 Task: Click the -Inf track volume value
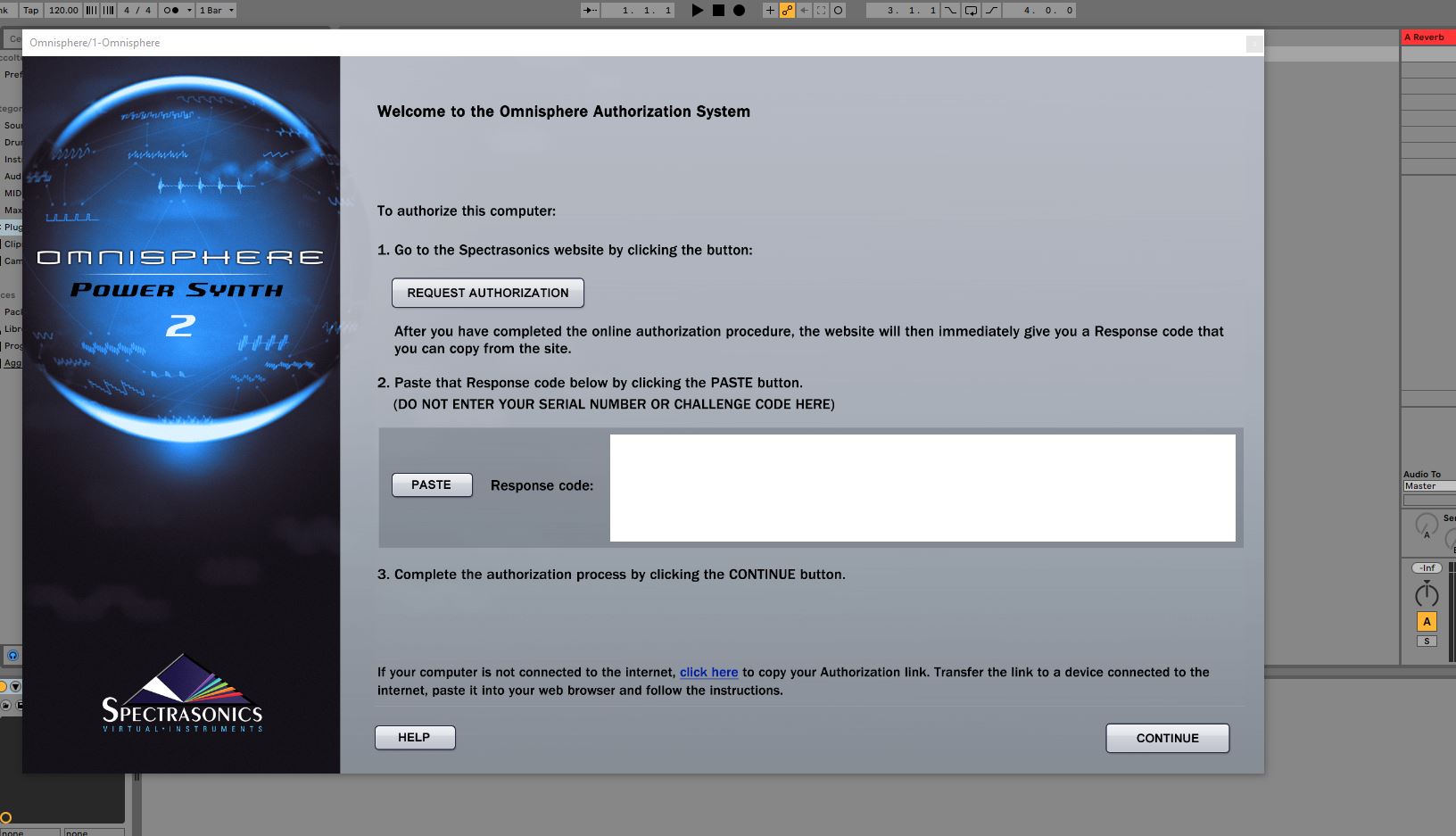1427,567
